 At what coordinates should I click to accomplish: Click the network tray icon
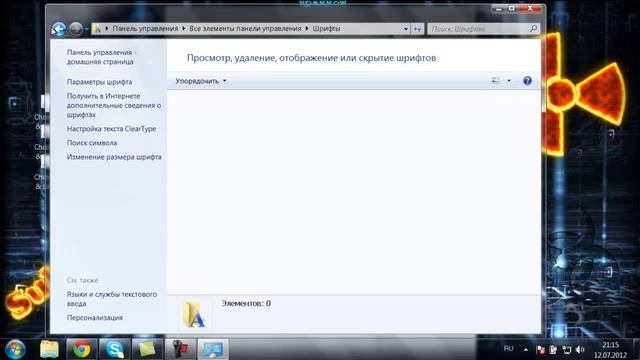coord(567,350)
